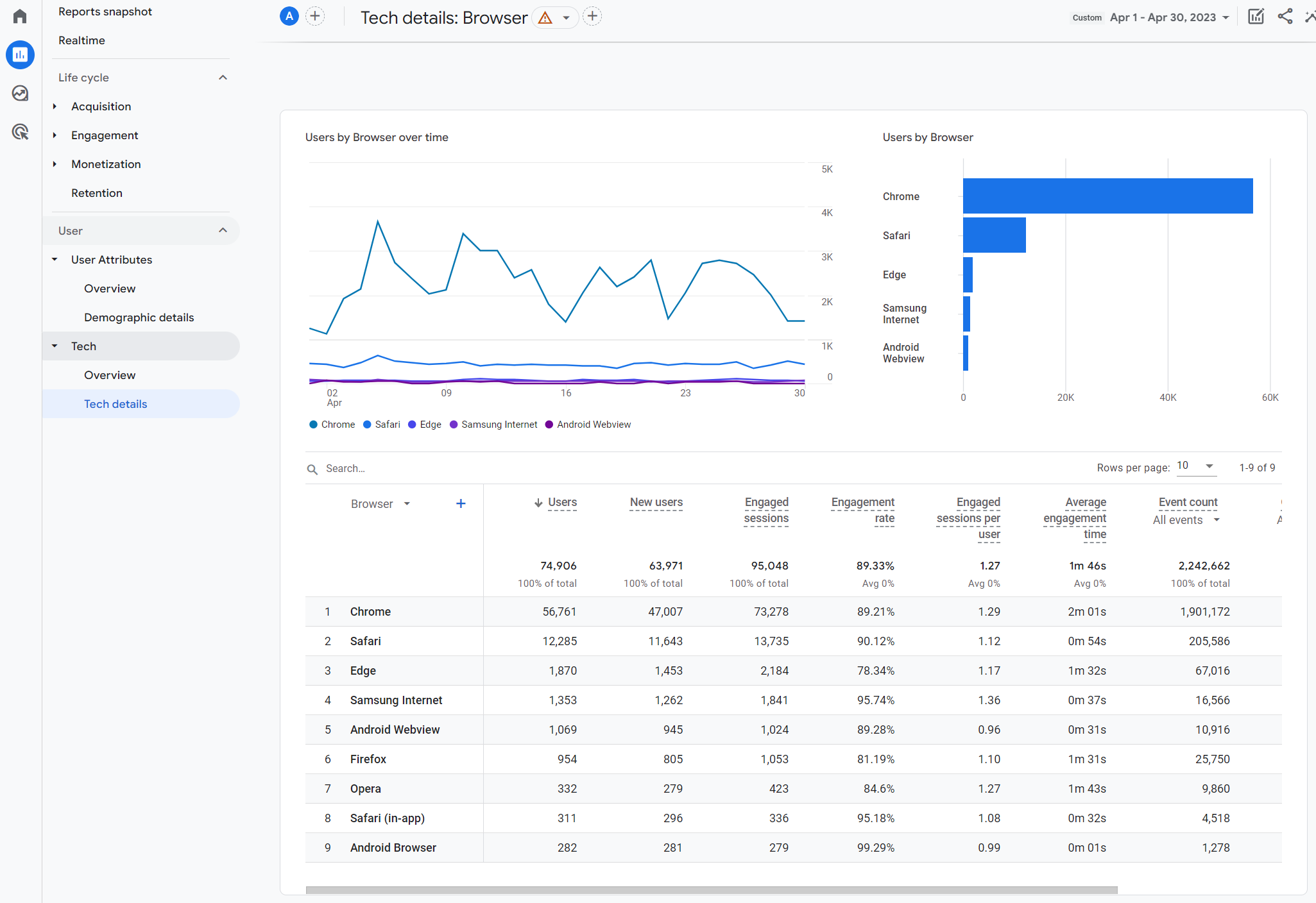
Task: Open Rows per page dropdown
Action: 1195,466
